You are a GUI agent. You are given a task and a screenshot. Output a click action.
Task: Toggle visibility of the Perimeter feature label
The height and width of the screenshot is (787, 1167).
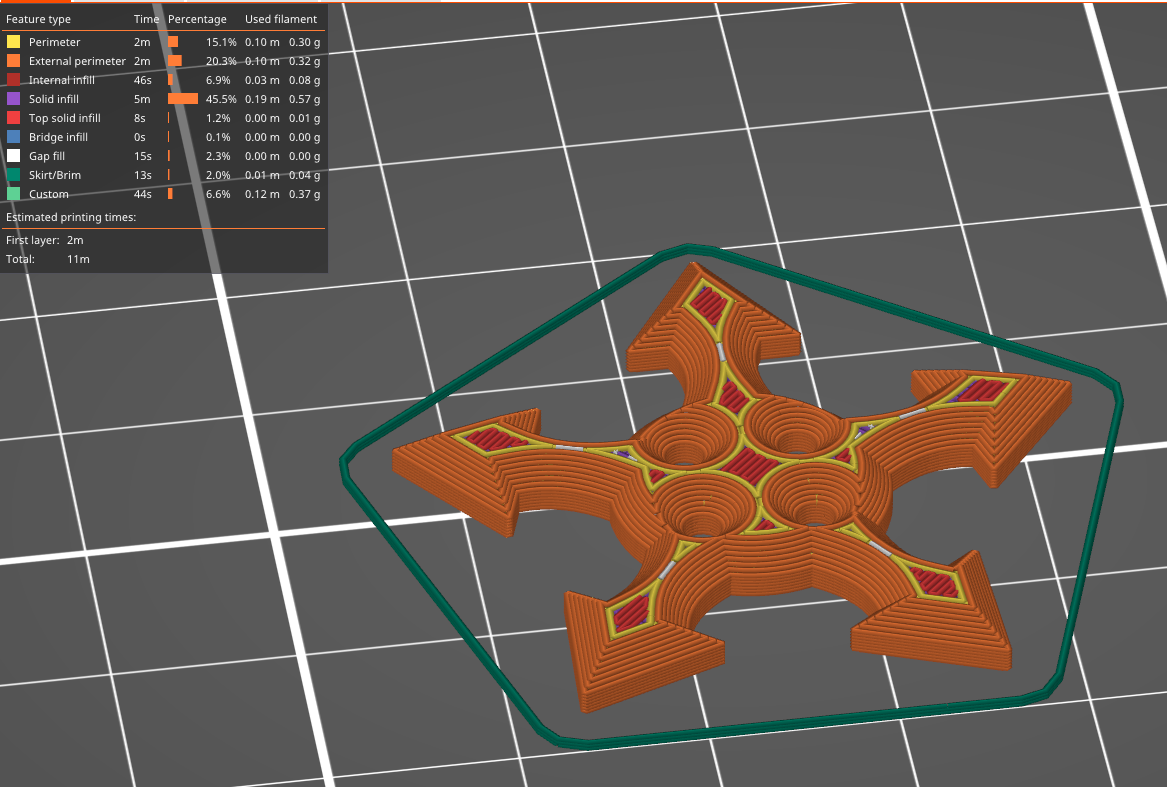(54, 42)
